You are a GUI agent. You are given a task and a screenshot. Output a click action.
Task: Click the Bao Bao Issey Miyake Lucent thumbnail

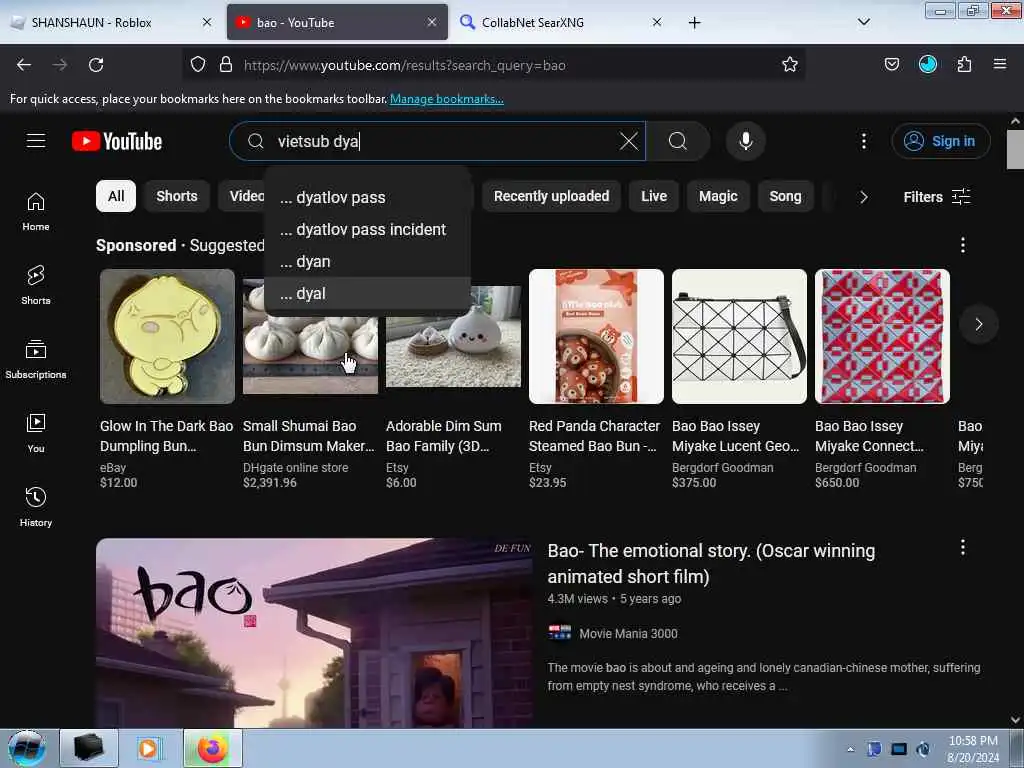[739, 336]
